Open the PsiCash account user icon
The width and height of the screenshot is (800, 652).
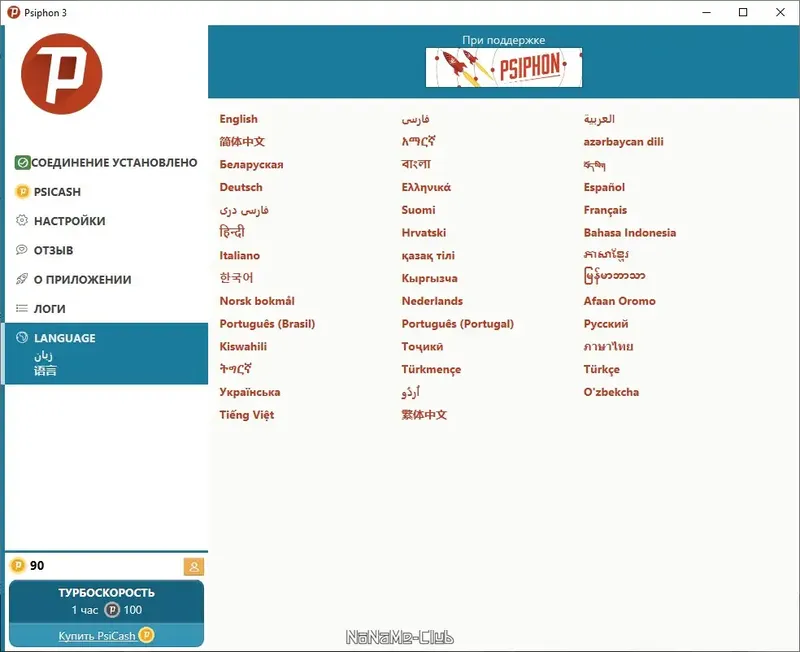click(x=194, y=566)
